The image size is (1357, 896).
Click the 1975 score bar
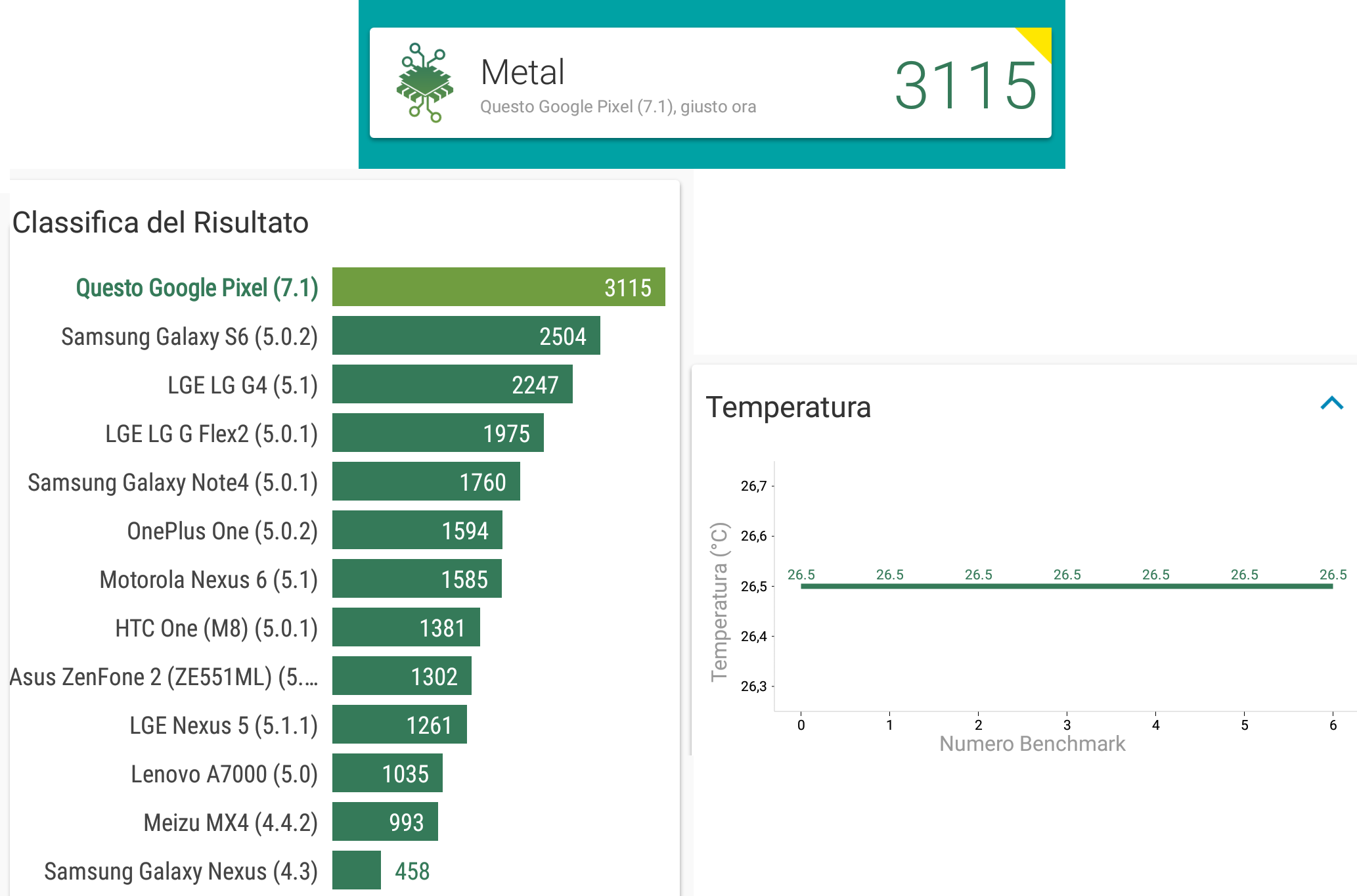pyautogui.click(x=437, y=433)
